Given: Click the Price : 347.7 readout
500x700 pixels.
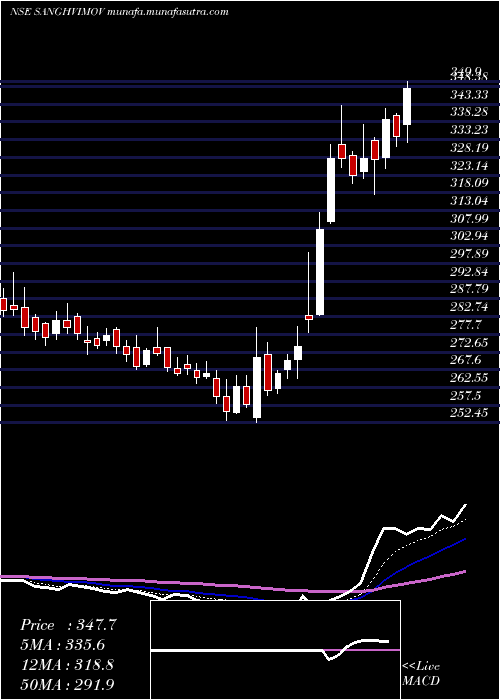Looking at the screenshot, I should click(68, 625).
